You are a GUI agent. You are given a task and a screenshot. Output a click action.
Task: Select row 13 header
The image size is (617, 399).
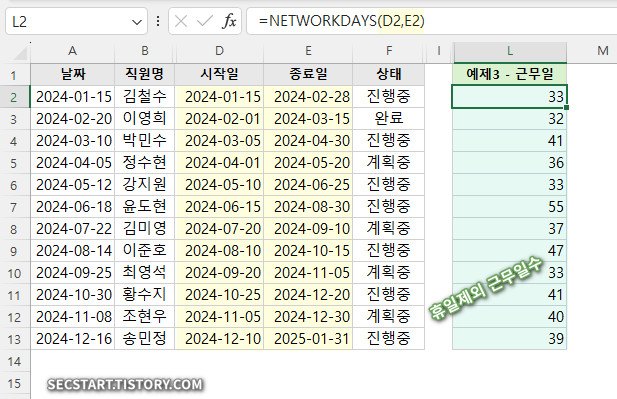(x=14, y=339)
